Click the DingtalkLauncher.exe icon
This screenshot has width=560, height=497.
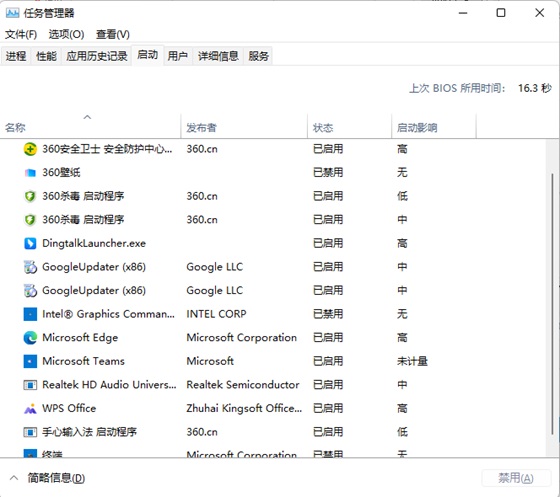click(30, 244)
